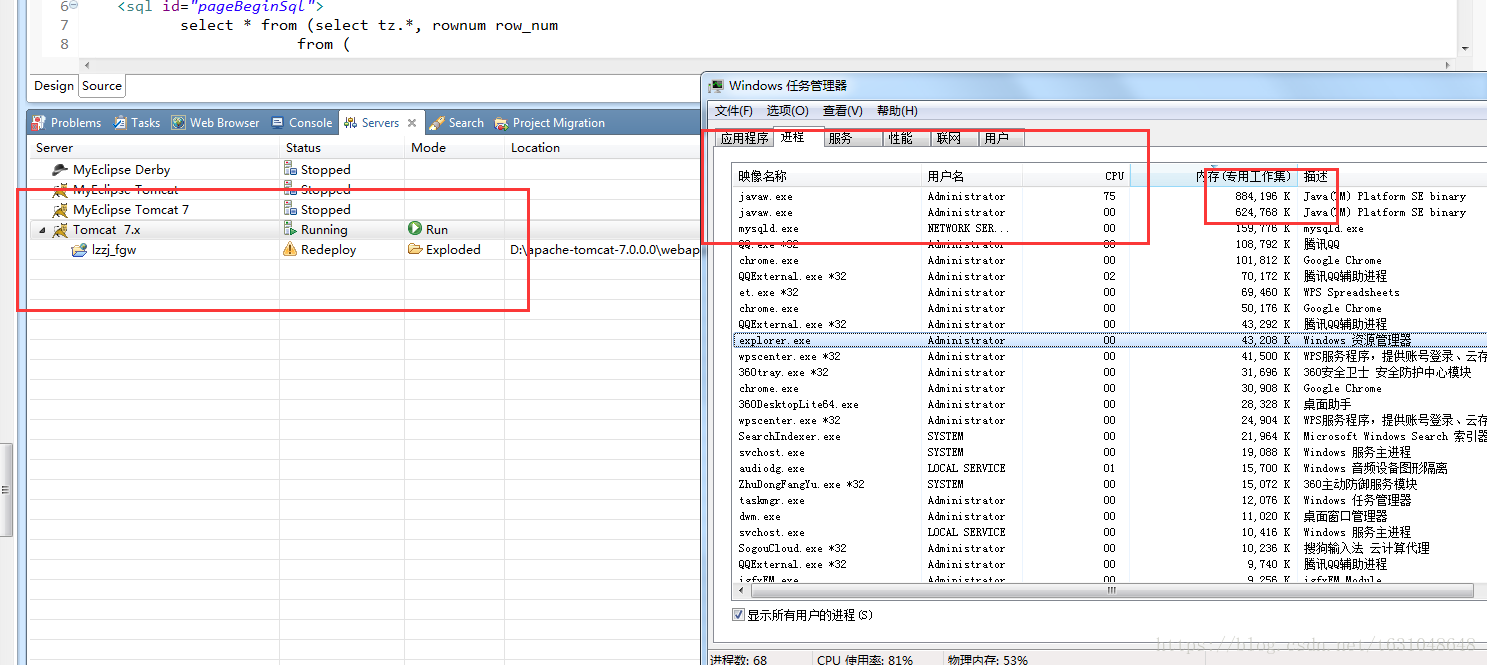The height and width of the screenshot is (665, 1487).
Task: Click the Windows 任务管理器 title bar icon
Action: [718, 86]
